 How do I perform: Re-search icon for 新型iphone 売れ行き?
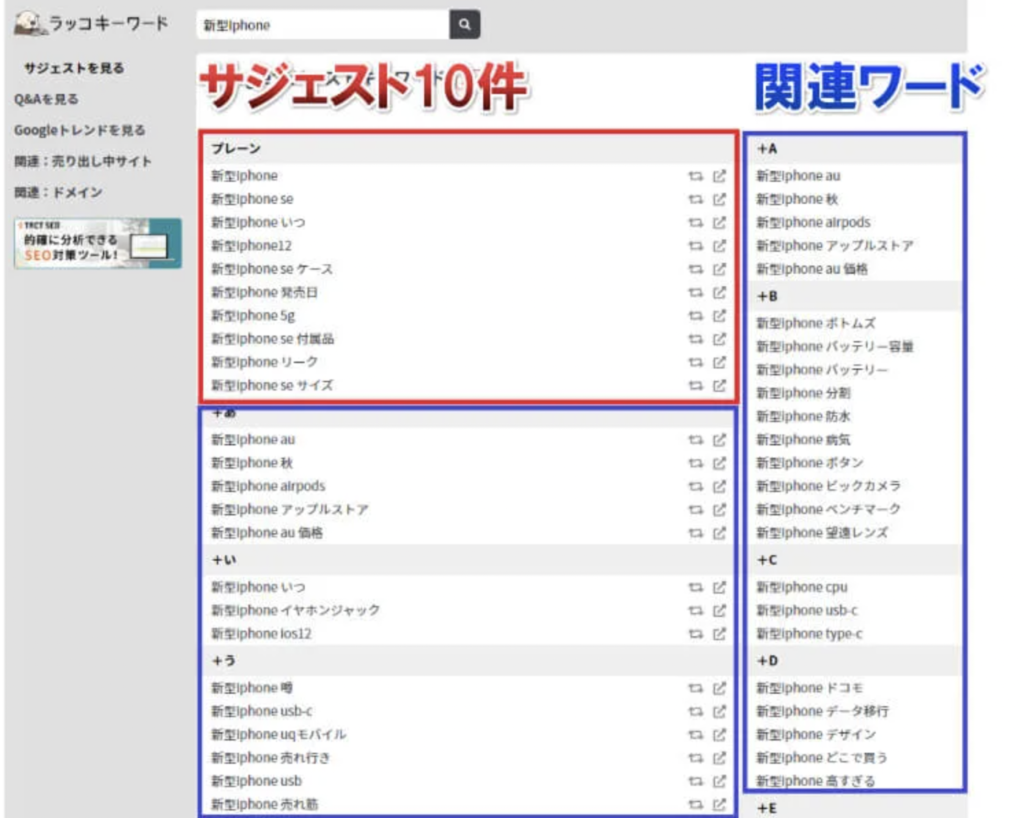[696, 758]
